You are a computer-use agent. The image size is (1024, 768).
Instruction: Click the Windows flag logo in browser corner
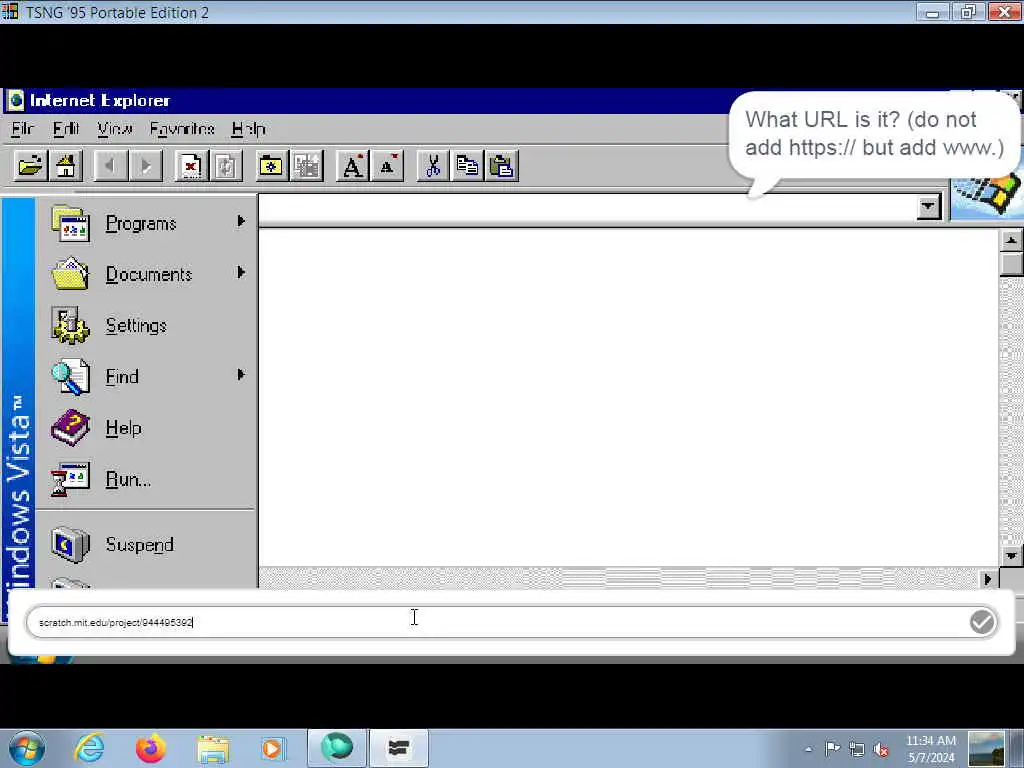[987, 195]
